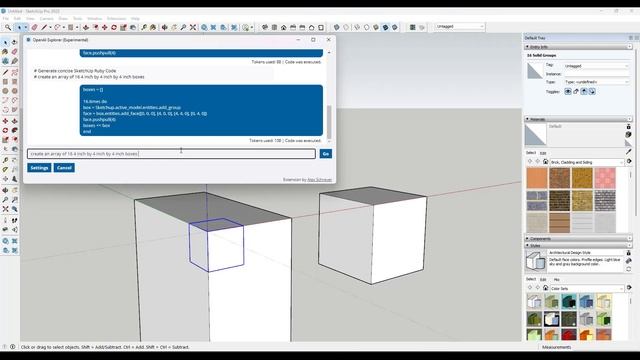Click the Zoom Extents tool in left palette
Image resolution: width=640 pixels, height=360 pixels.
[x=5, y=209]
